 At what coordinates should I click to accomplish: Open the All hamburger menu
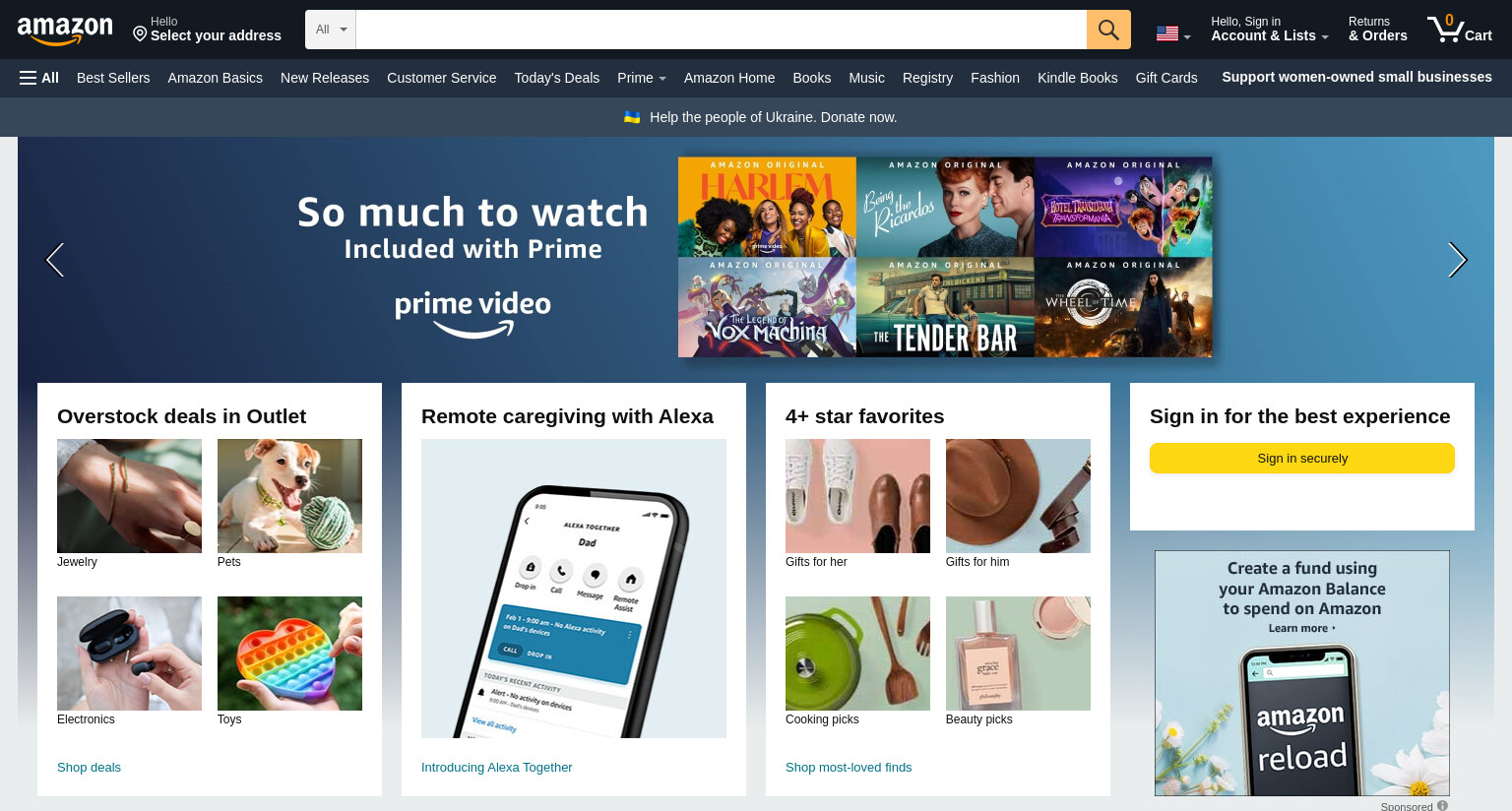39,78
